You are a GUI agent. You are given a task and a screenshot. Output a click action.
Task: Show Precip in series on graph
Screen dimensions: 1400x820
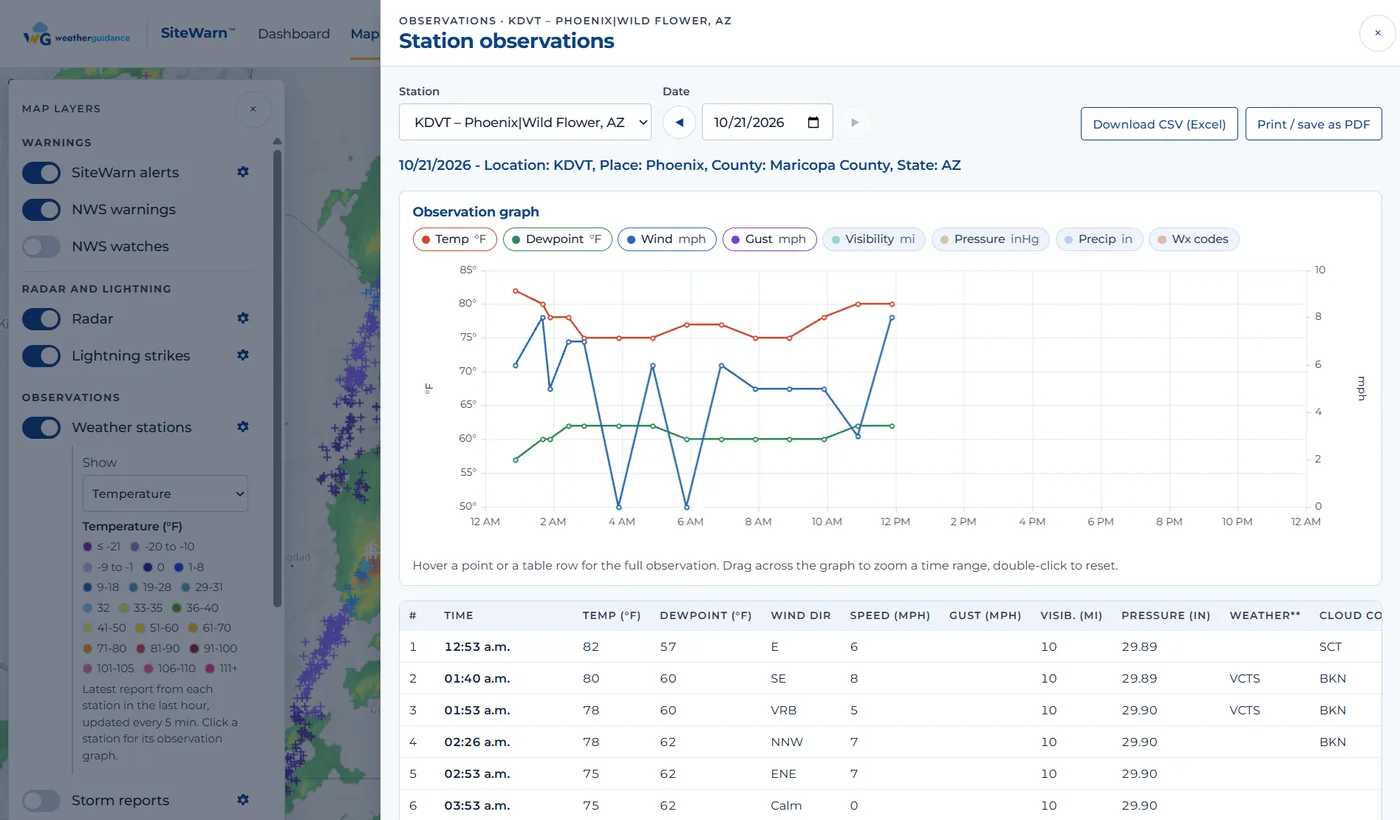tap(1100, 239)
